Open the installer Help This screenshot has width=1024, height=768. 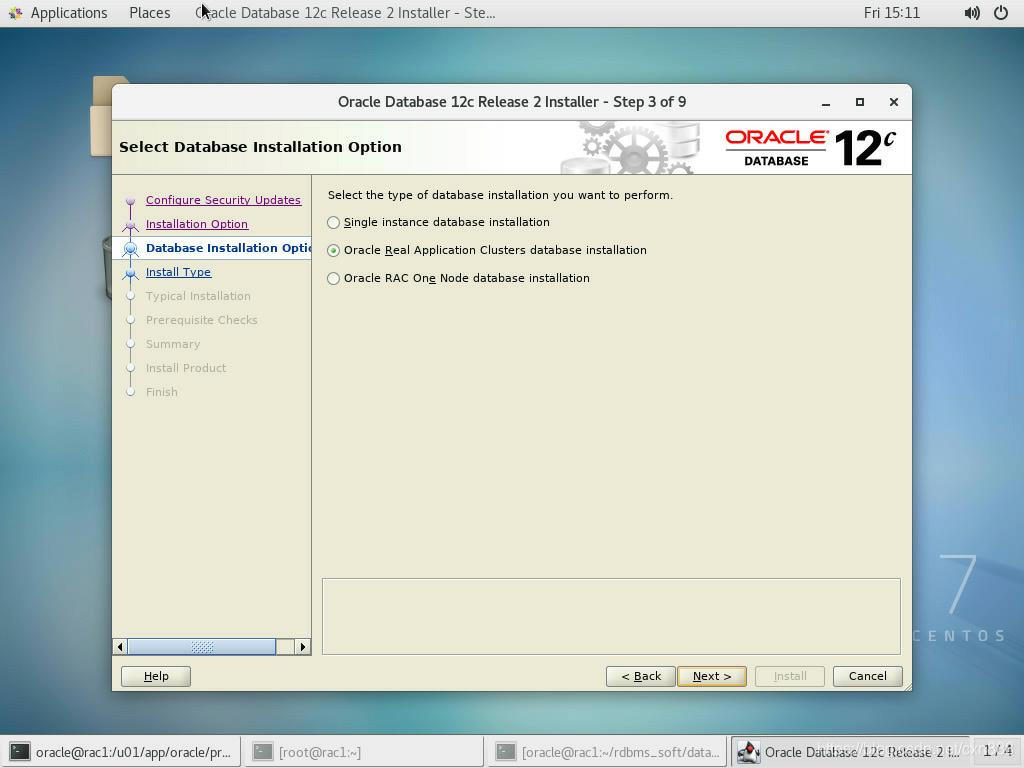click(x=156, y=676)
